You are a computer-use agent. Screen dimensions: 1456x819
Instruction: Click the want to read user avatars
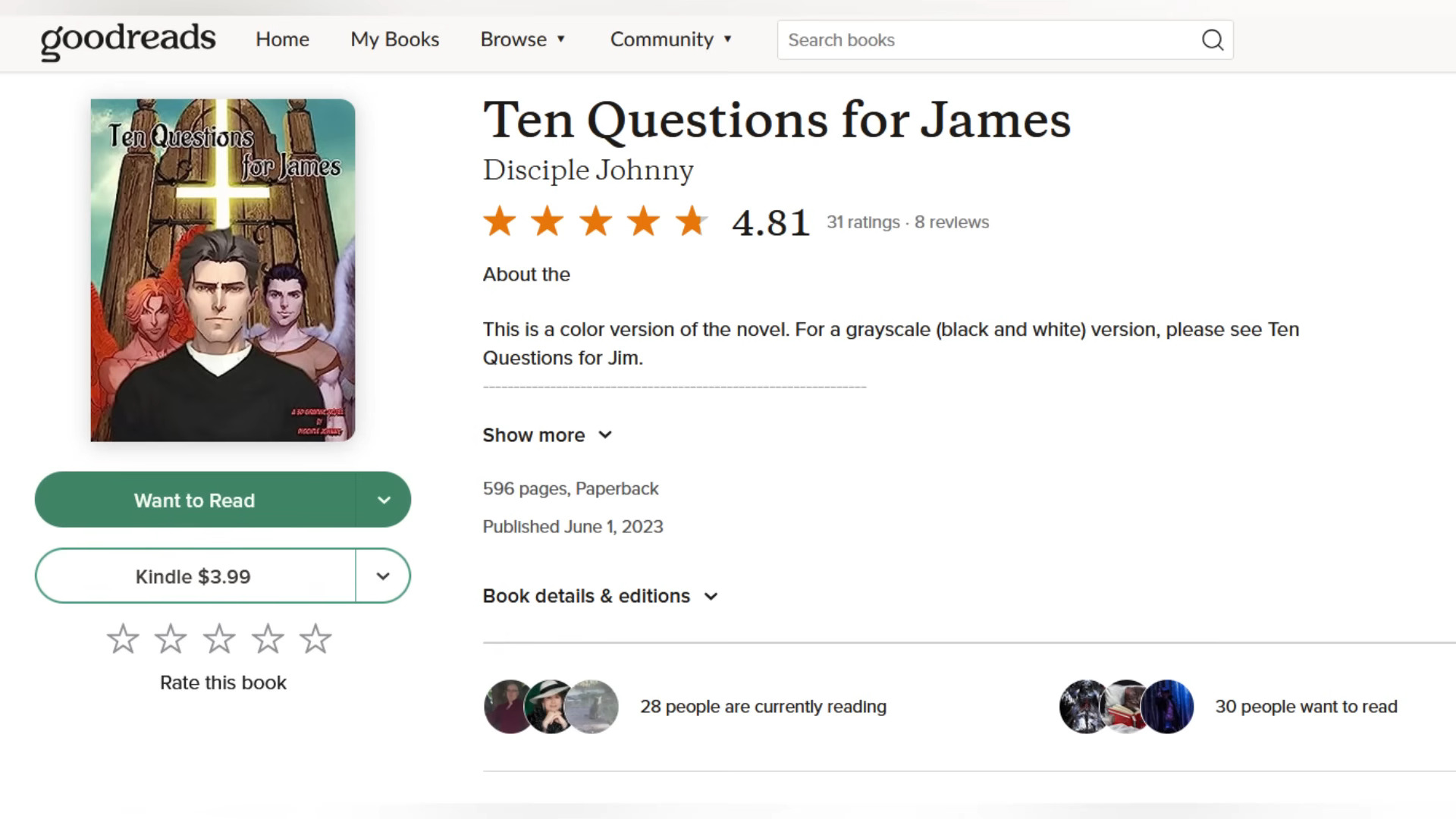(x=1126, y=707)
